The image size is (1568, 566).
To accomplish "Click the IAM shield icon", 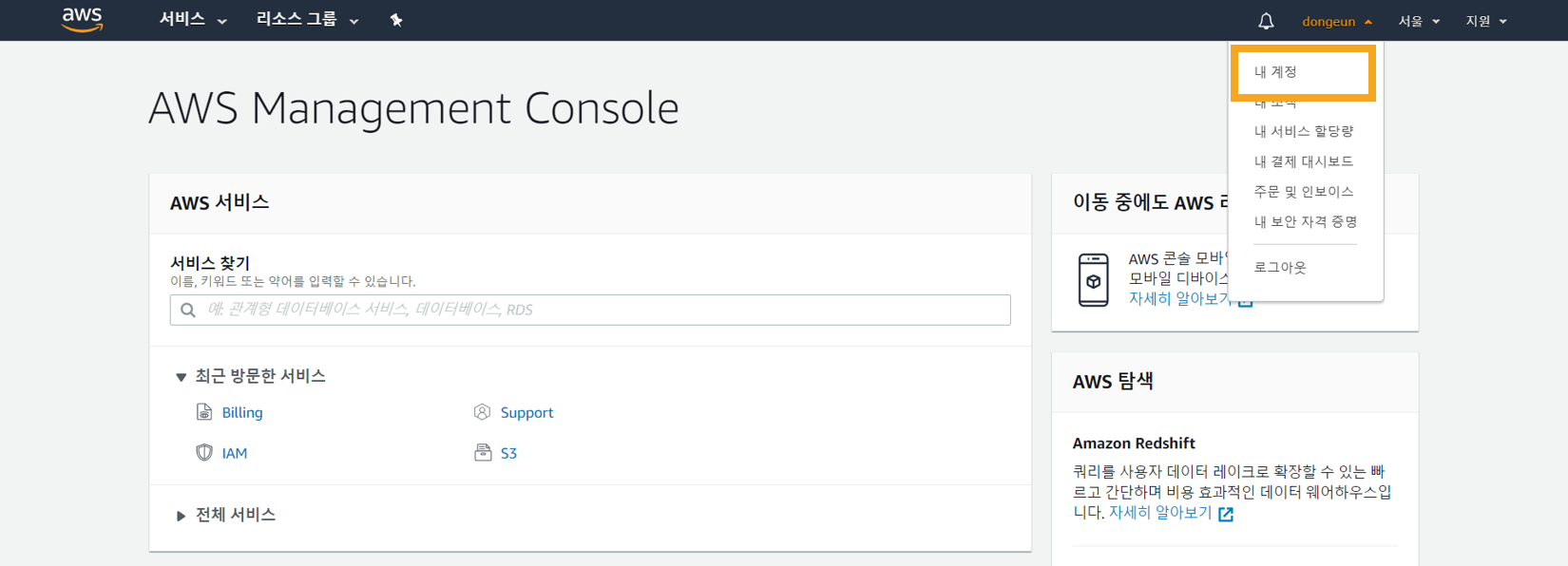I will coord(204,453).
